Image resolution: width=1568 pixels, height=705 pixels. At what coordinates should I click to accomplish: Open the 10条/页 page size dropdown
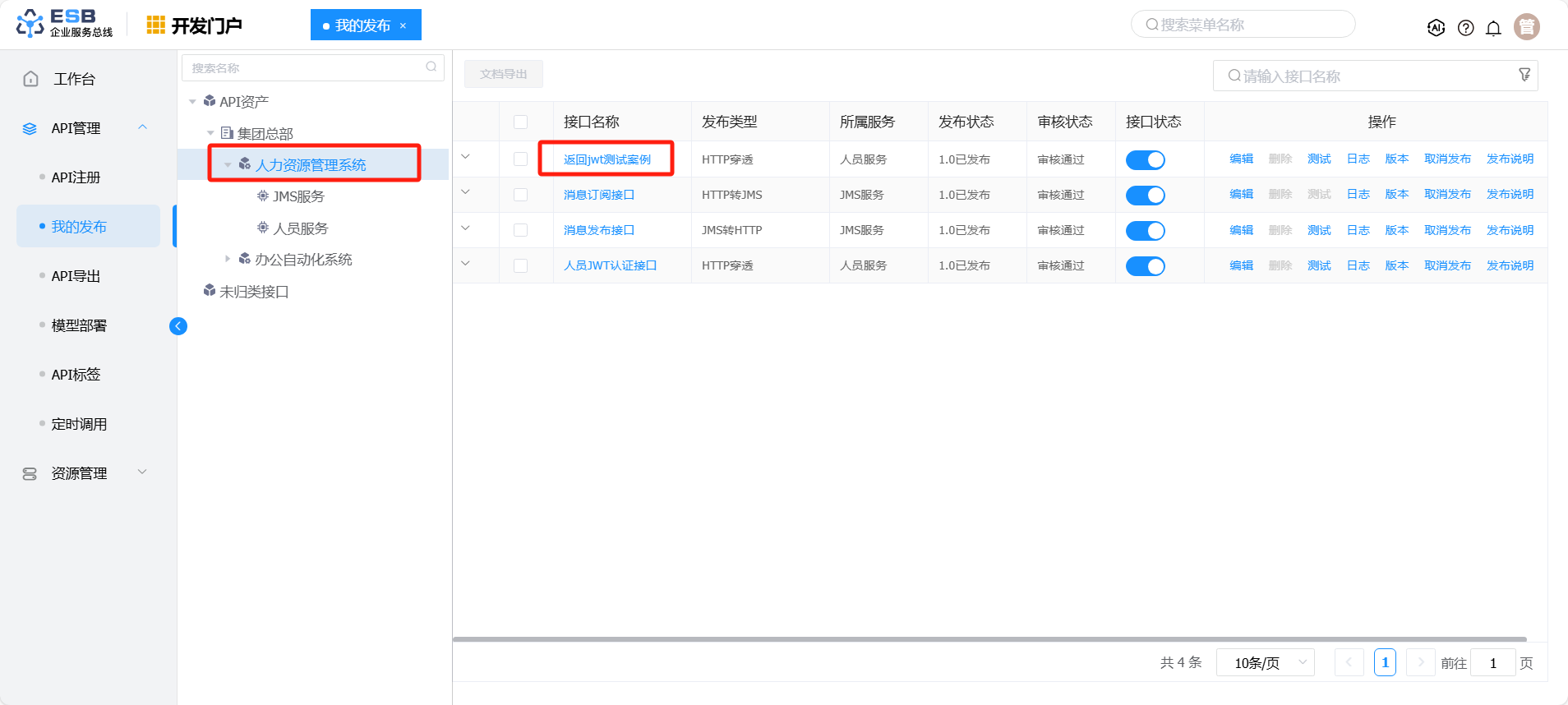tap(1264, 662)
